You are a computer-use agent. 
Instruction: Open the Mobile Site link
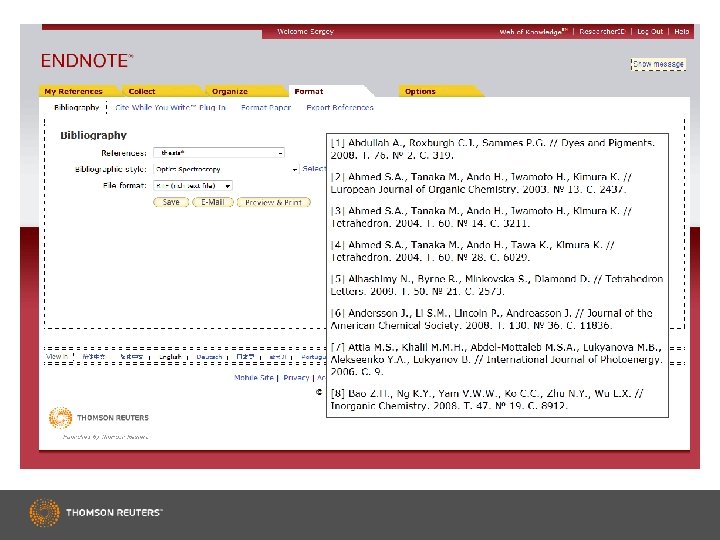tap(254, 377)
